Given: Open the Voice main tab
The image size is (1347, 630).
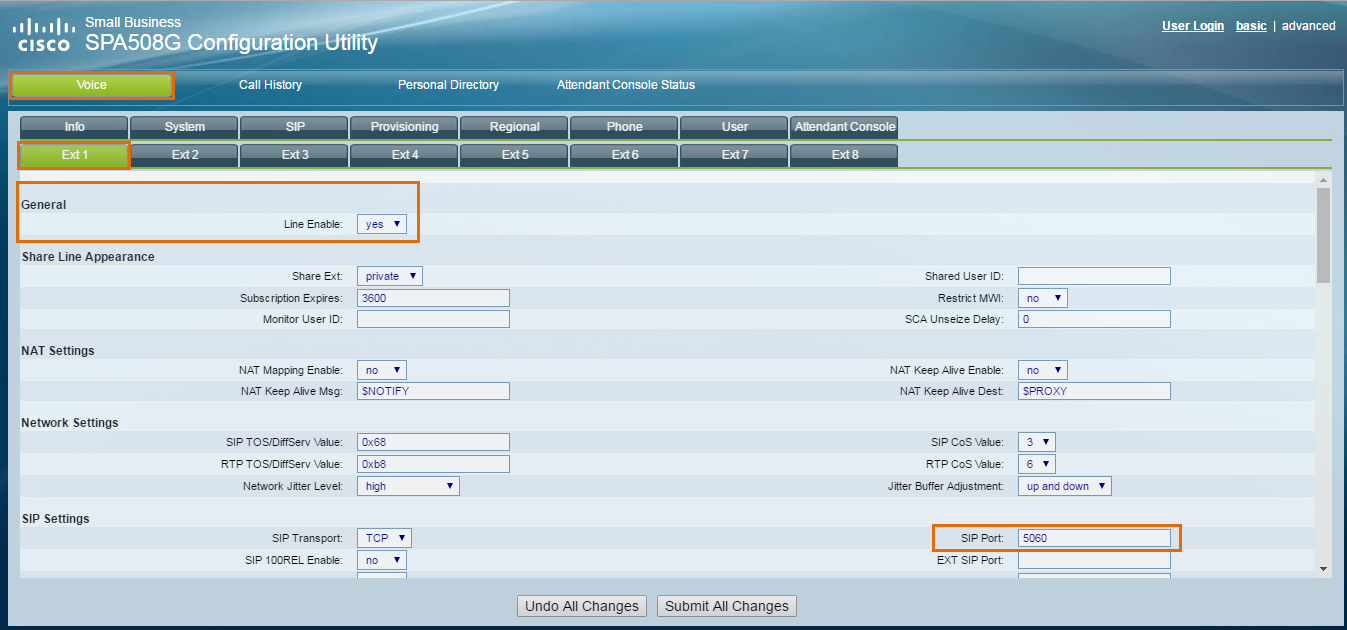Looking at the screenshot, I should point(92,85).
